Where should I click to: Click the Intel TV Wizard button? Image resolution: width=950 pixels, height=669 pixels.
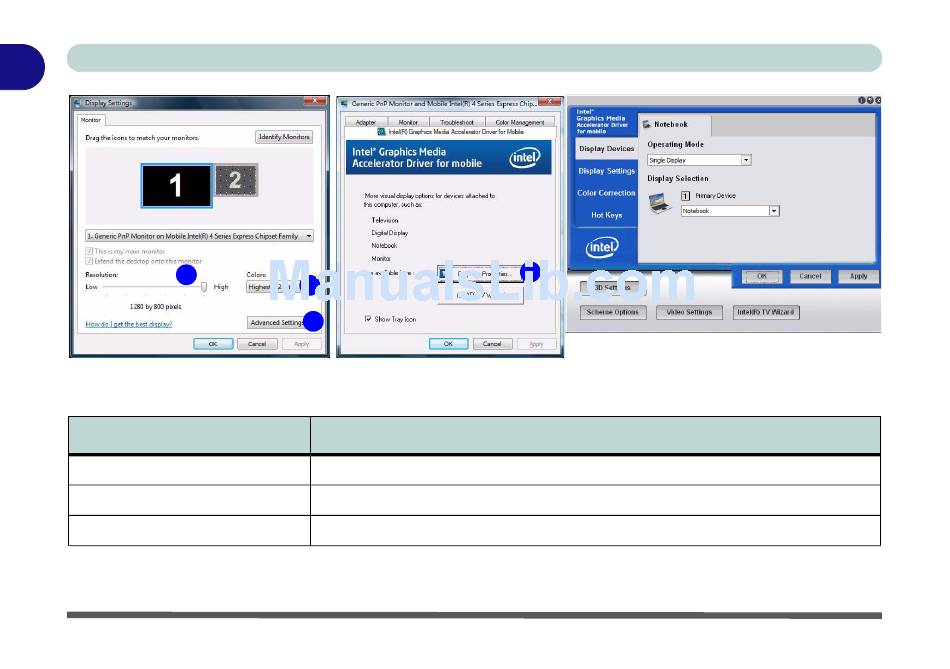click(x=766, y=313)
